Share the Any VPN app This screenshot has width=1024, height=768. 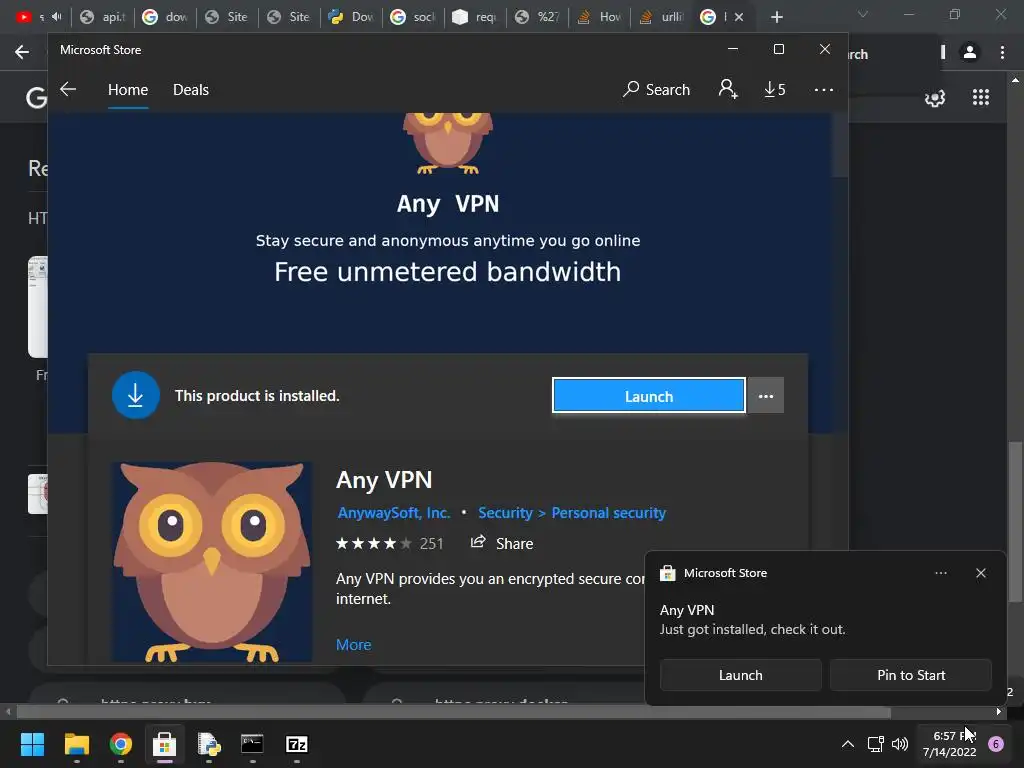click(x=502, y=543)
